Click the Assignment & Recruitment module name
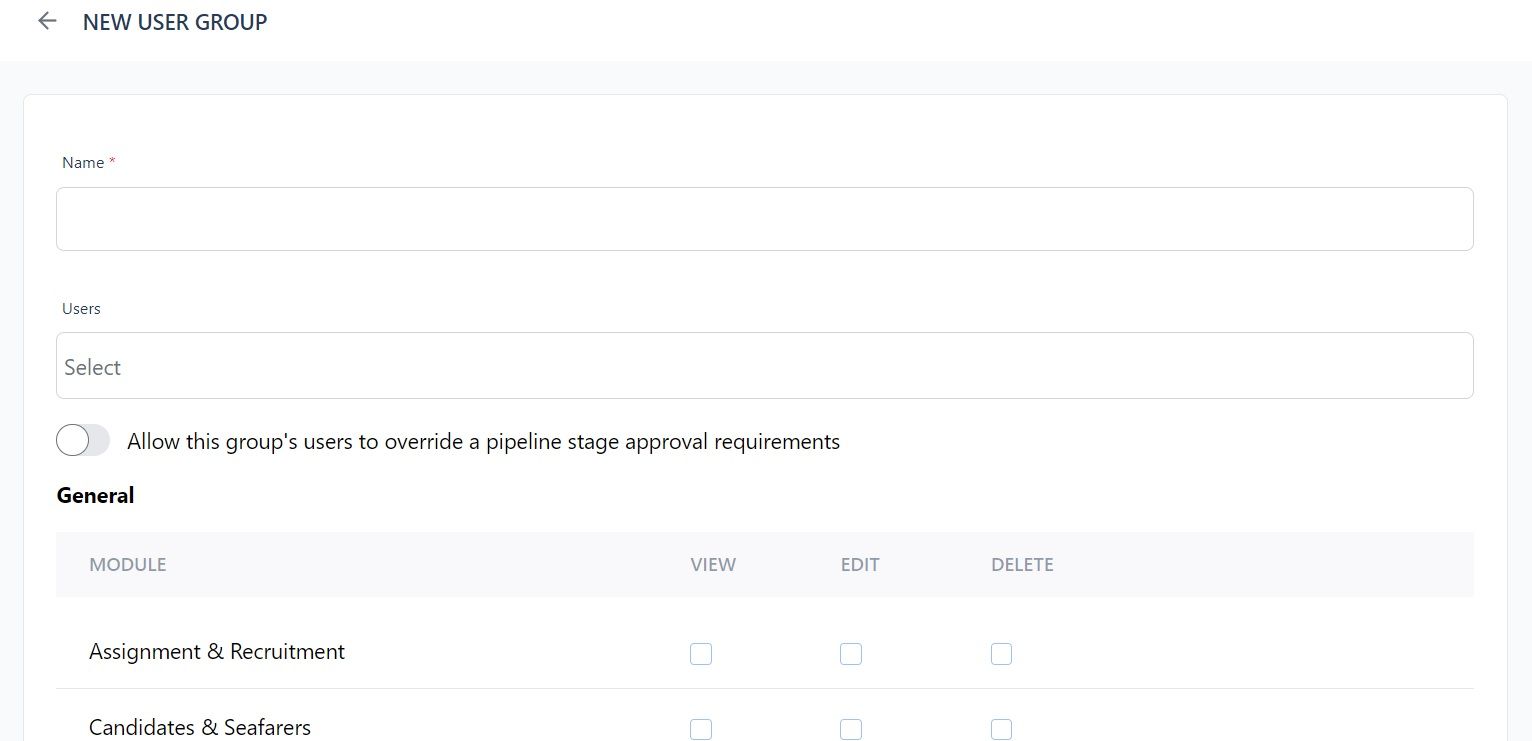 pyautogui.click(x=217, y=652)
